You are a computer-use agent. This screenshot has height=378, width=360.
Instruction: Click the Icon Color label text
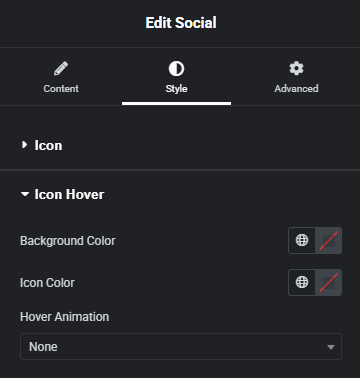tap(47, 283)
